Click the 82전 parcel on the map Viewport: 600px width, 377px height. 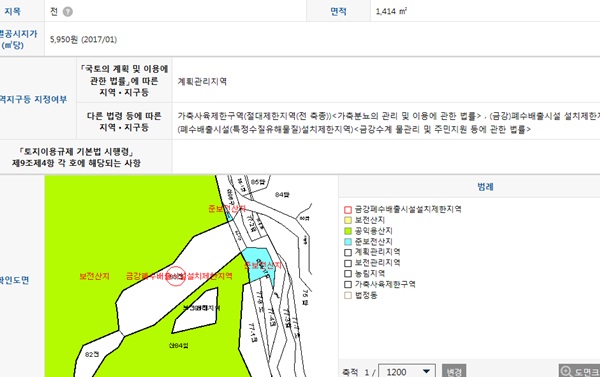pos(91,354)
